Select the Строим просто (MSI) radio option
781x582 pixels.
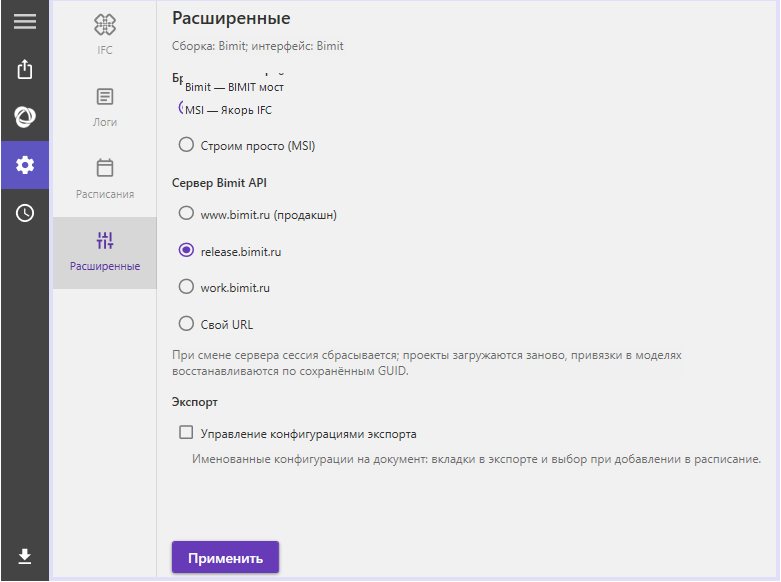[x=186, y=145]
